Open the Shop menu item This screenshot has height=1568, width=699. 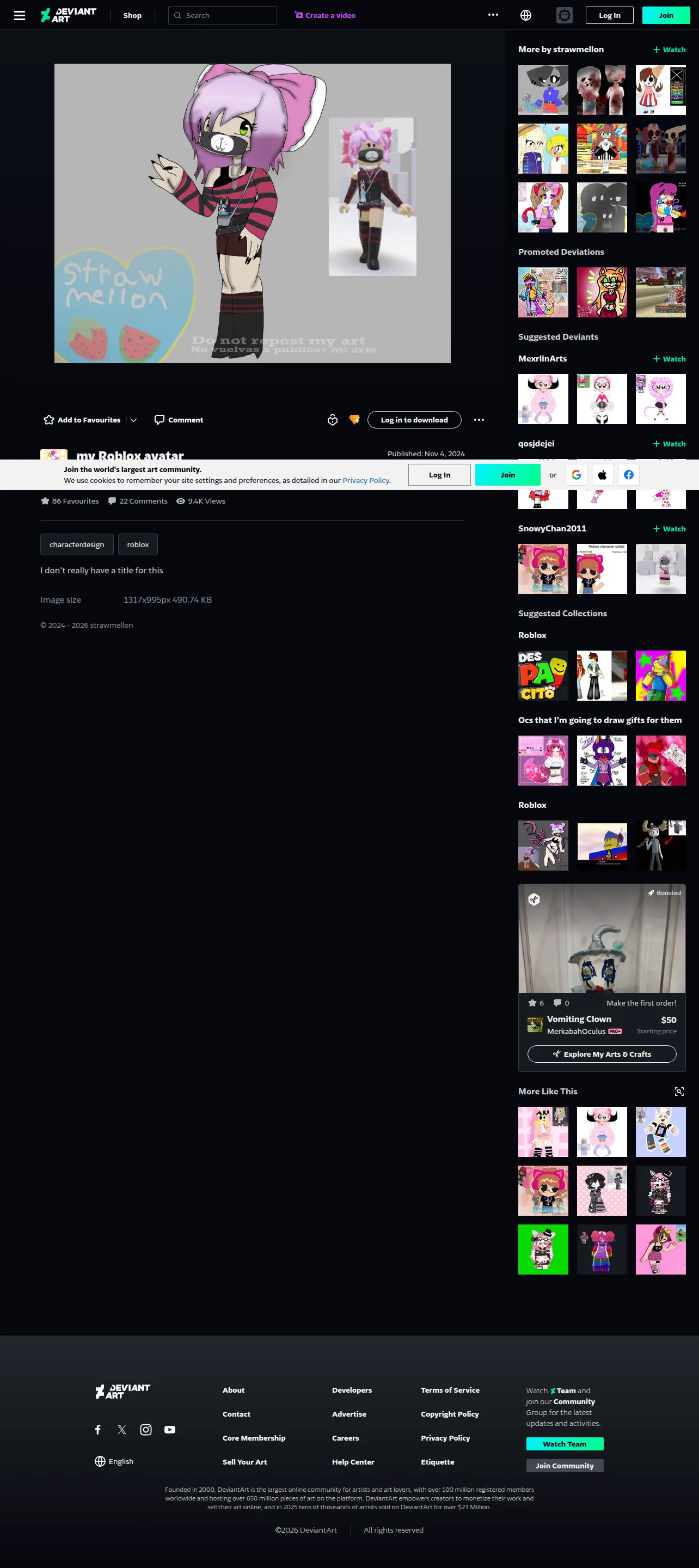tap(132, 15)
